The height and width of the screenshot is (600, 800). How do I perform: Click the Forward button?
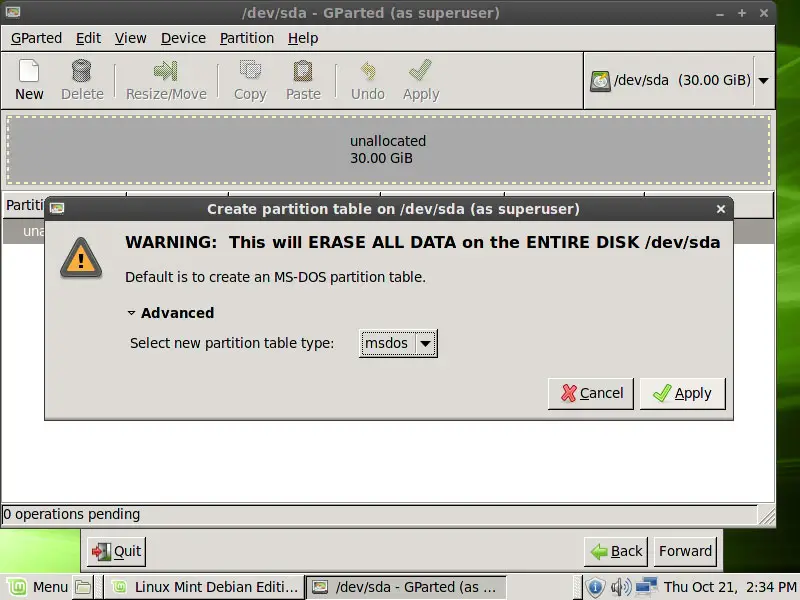pyautogui.click(x=685, y=552)
